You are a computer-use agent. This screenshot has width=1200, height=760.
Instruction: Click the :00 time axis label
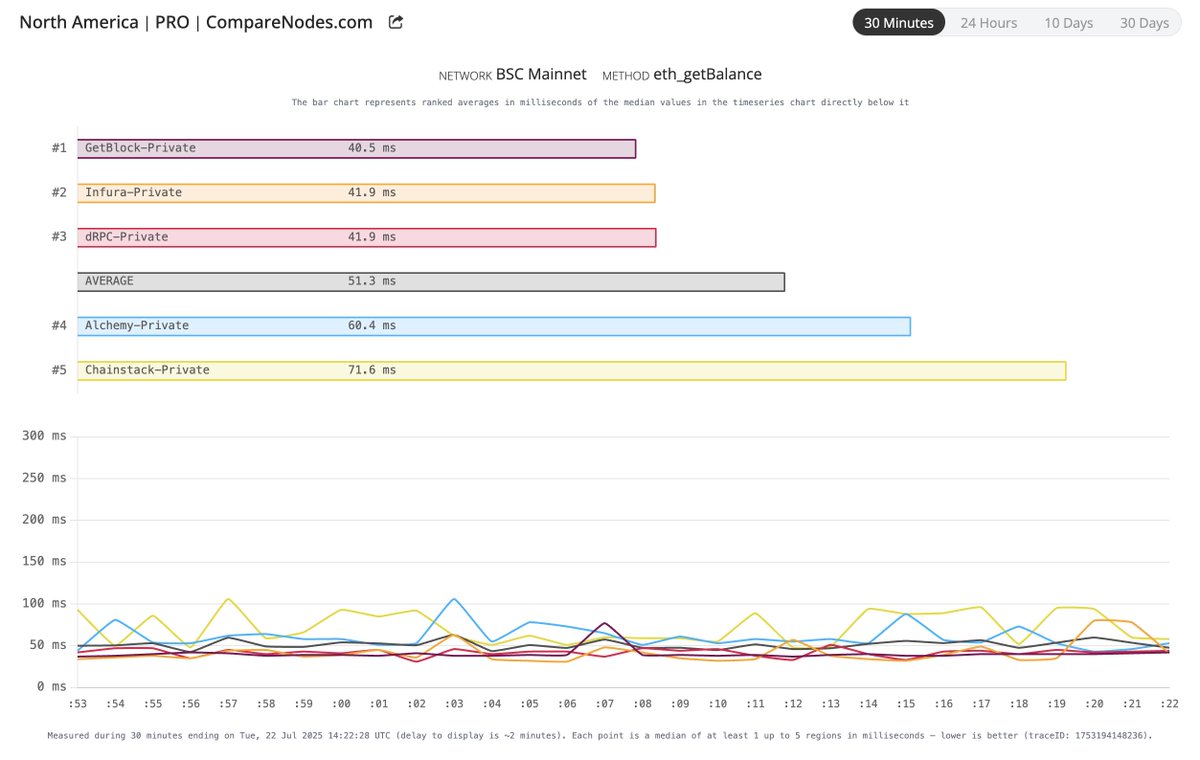(341, 704)
